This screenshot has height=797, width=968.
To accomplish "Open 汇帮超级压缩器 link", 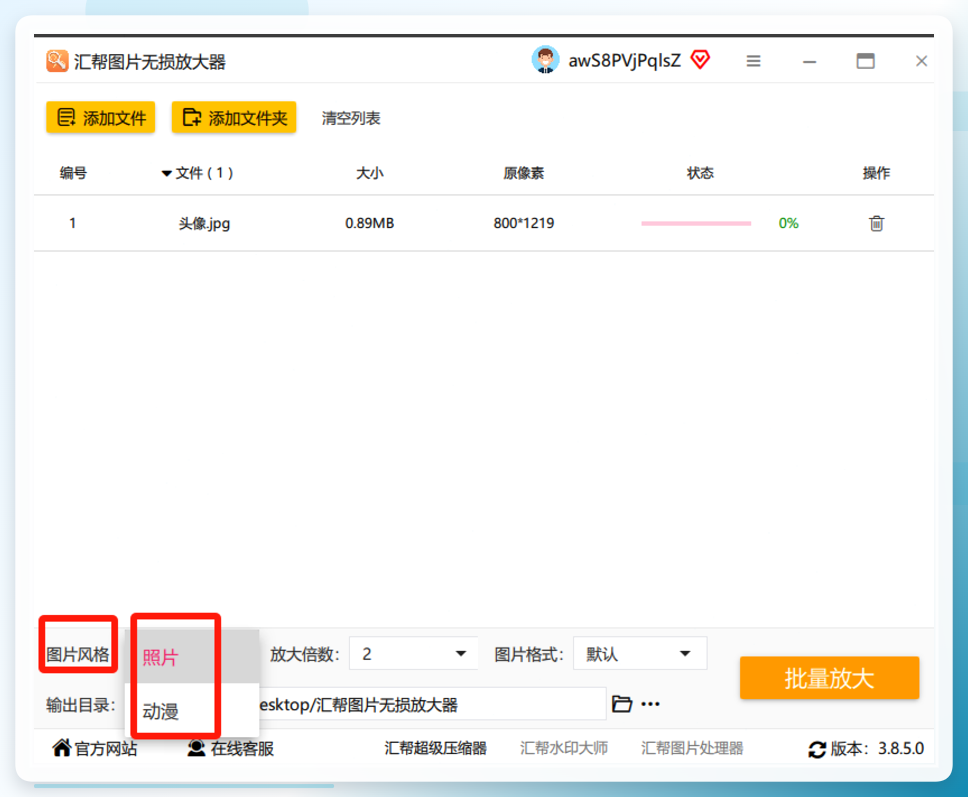I will point(435,748).
